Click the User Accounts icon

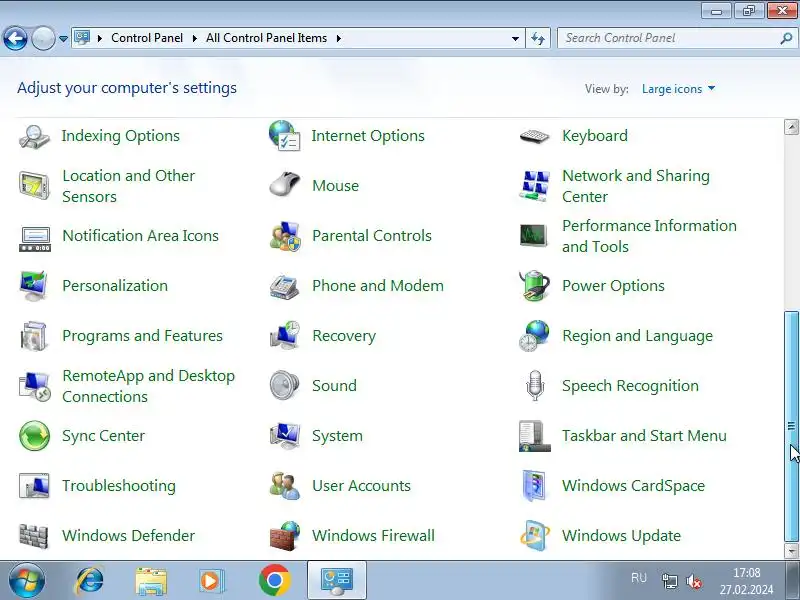pos(285,486)
